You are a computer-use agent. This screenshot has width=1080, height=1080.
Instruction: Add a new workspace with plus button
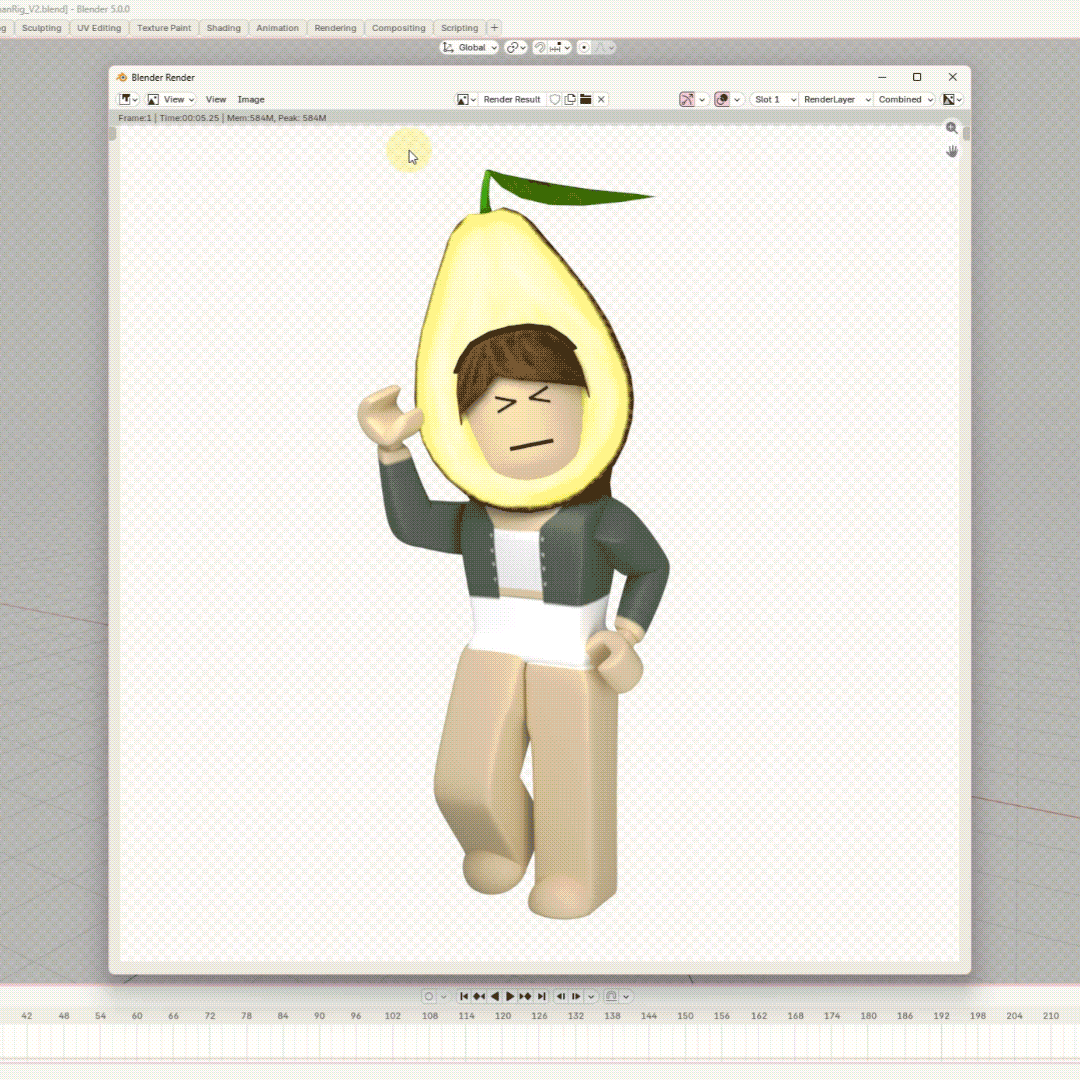point(494,28)
